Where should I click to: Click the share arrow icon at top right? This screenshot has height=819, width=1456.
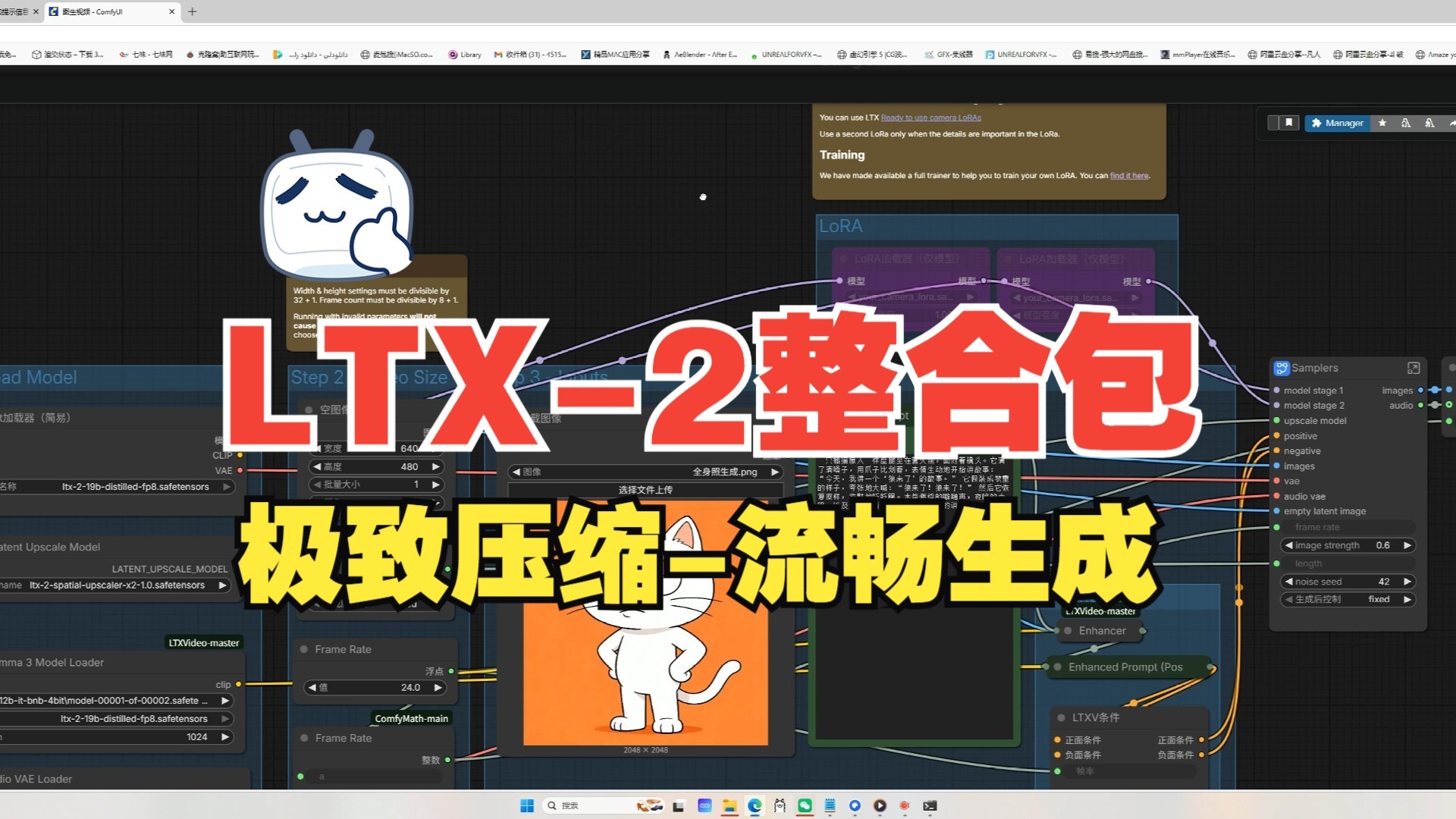[x=1451, y=123]
